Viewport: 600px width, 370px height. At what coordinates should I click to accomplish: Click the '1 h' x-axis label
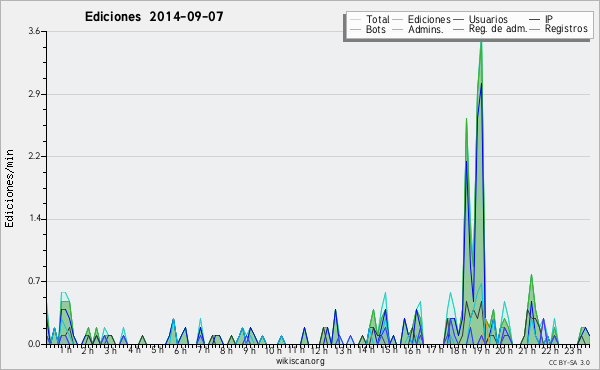click(x=65, y=350)
